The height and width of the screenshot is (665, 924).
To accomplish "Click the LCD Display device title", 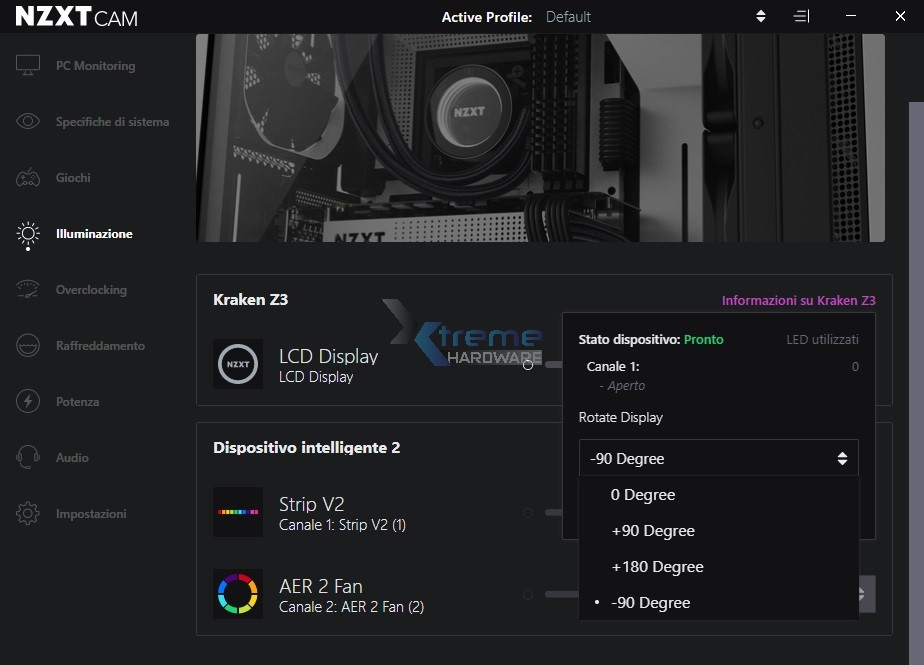I will [x=328, y=356].
